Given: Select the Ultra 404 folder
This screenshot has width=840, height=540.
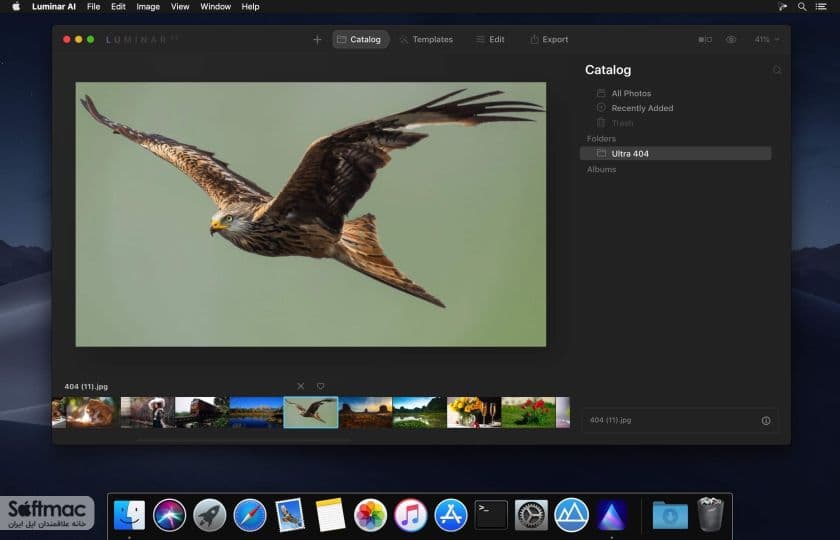Looking at the screenshot, I should (676, 154).
